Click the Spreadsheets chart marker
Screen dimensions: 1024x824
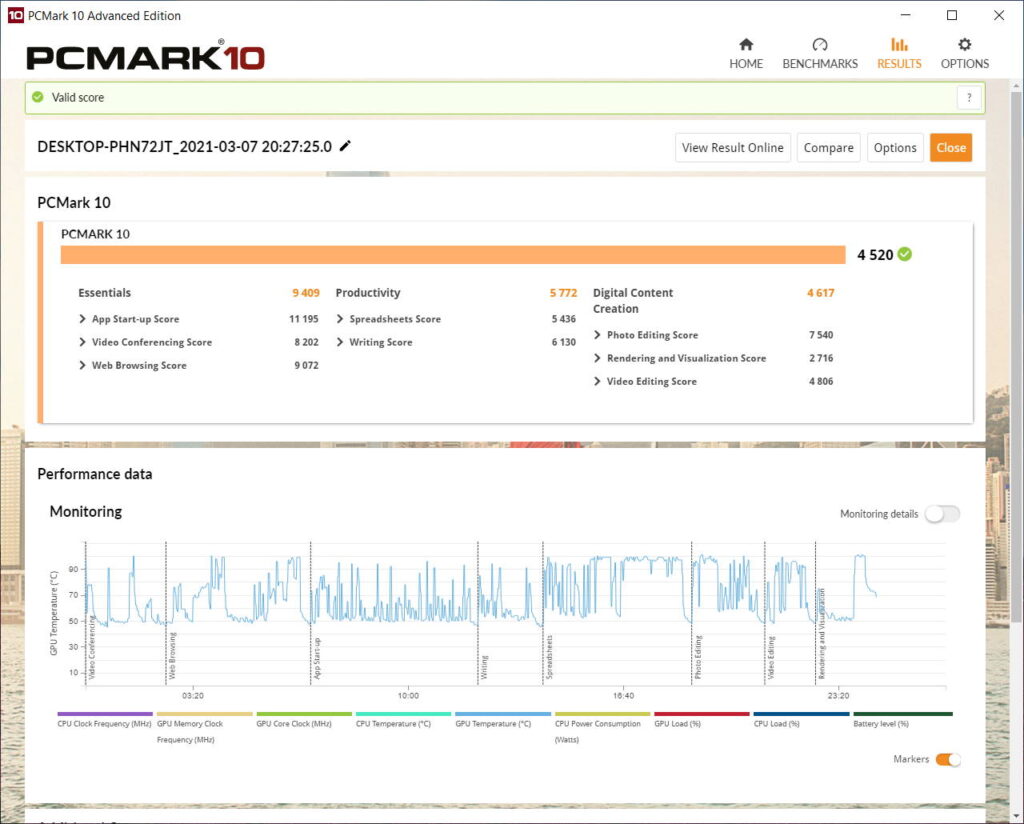[x=549, y=657]
